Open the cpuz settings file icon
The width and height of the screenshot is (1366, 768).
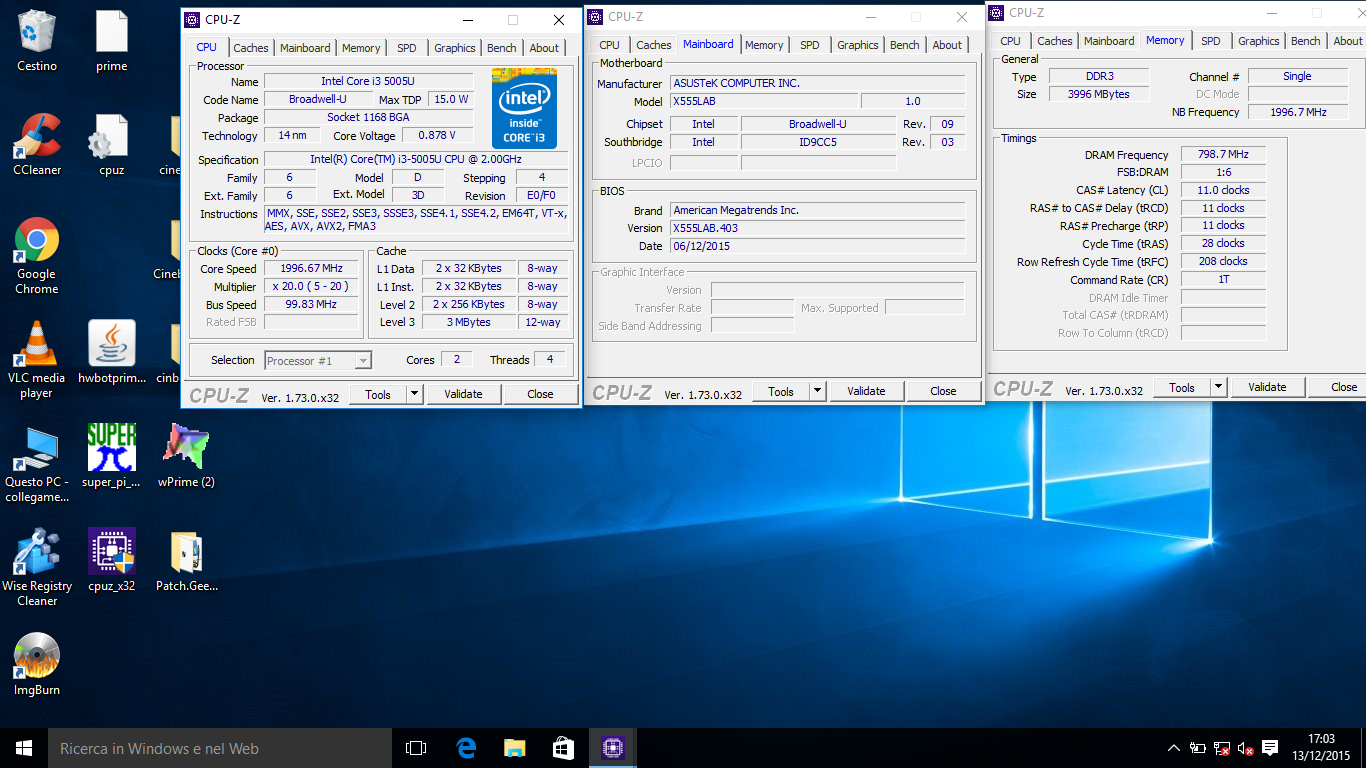point(111,145)
